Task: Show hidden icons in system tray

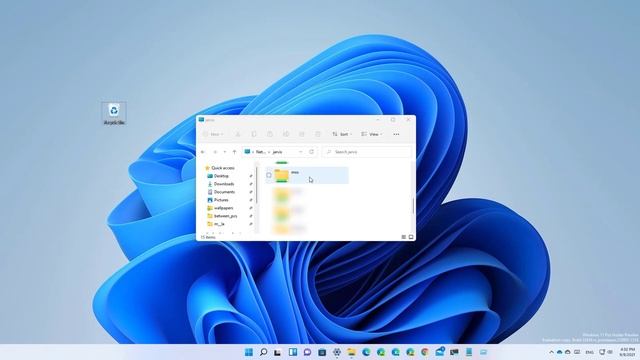Action: pyautogui.click(x=551, y=352)
